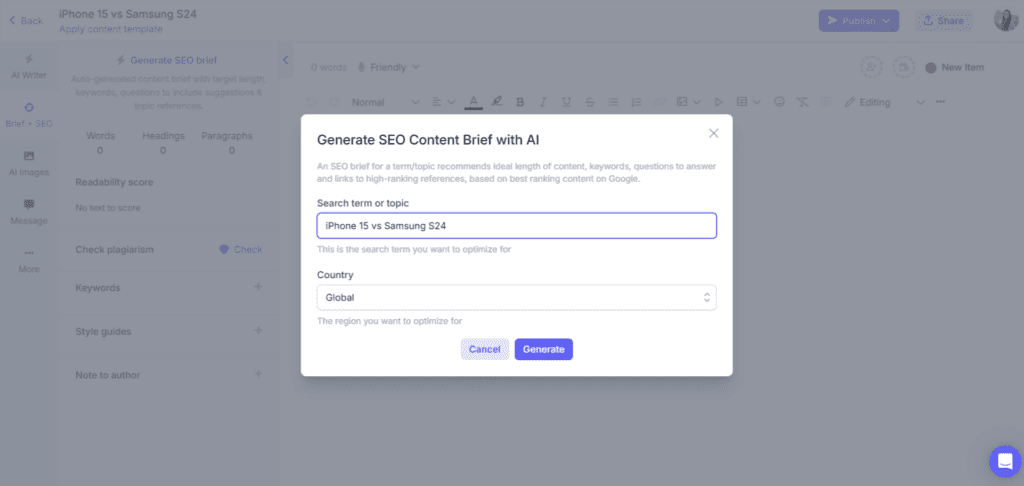Open the AI Images panel
Image resolution: width=1024 pixels, height=486 pixels.
tap(29, 163)
